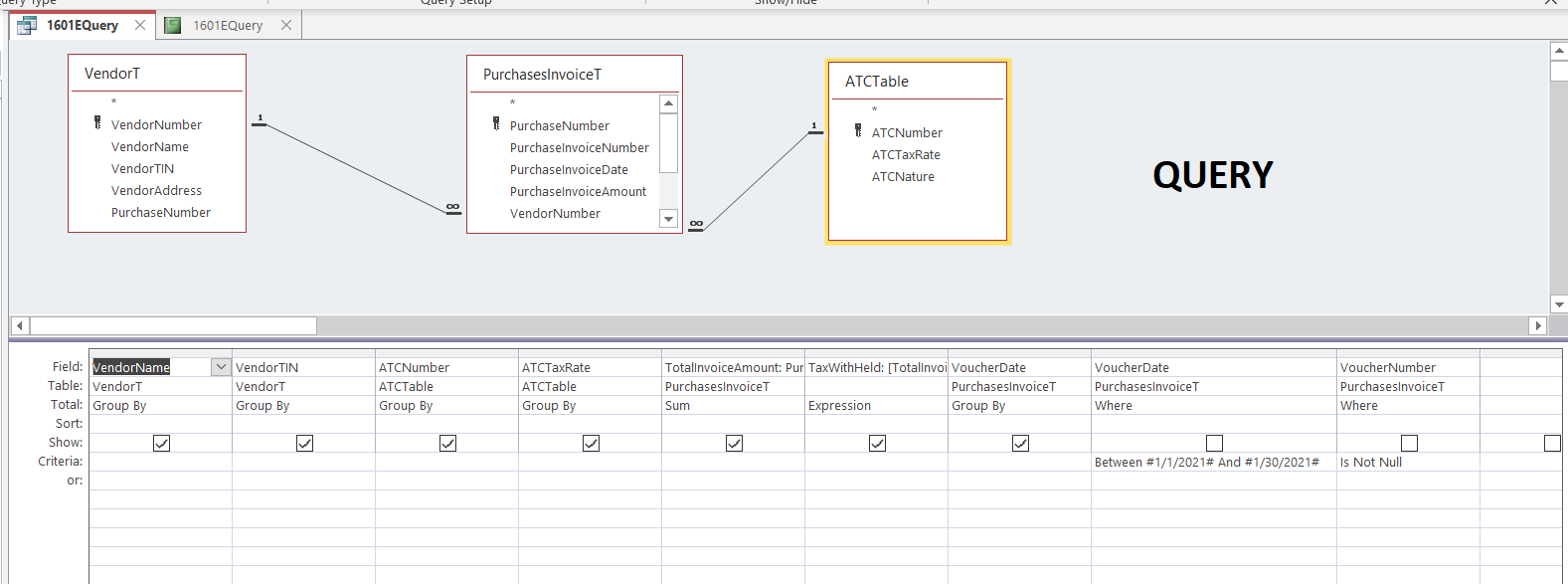Close the second 1601EQuery tab
1568x584 pixels.
pyautogui.click(x=286, y=25)
